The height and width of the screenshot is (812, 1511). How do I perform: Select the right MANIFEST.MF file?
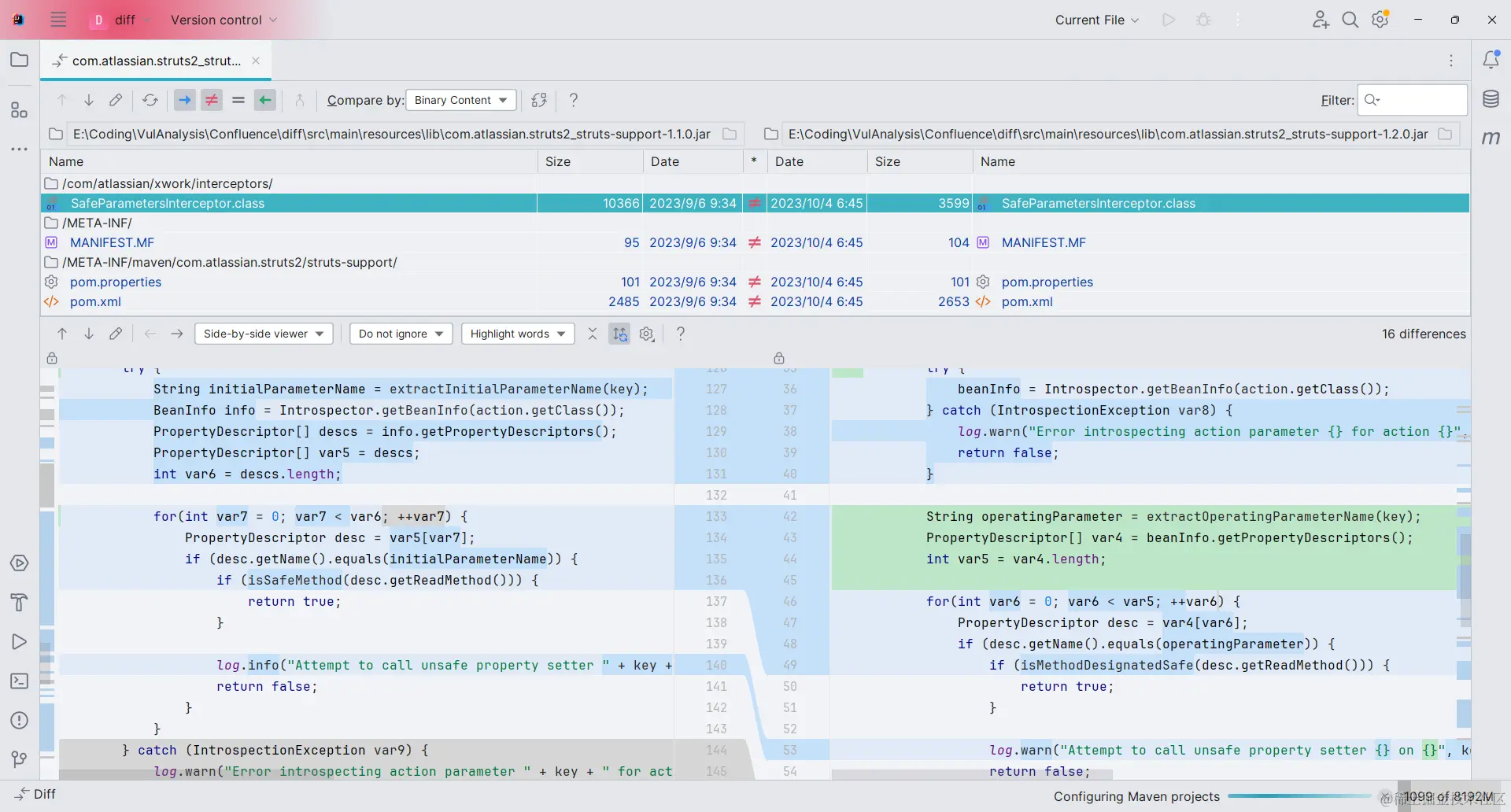click(1044, 242)
